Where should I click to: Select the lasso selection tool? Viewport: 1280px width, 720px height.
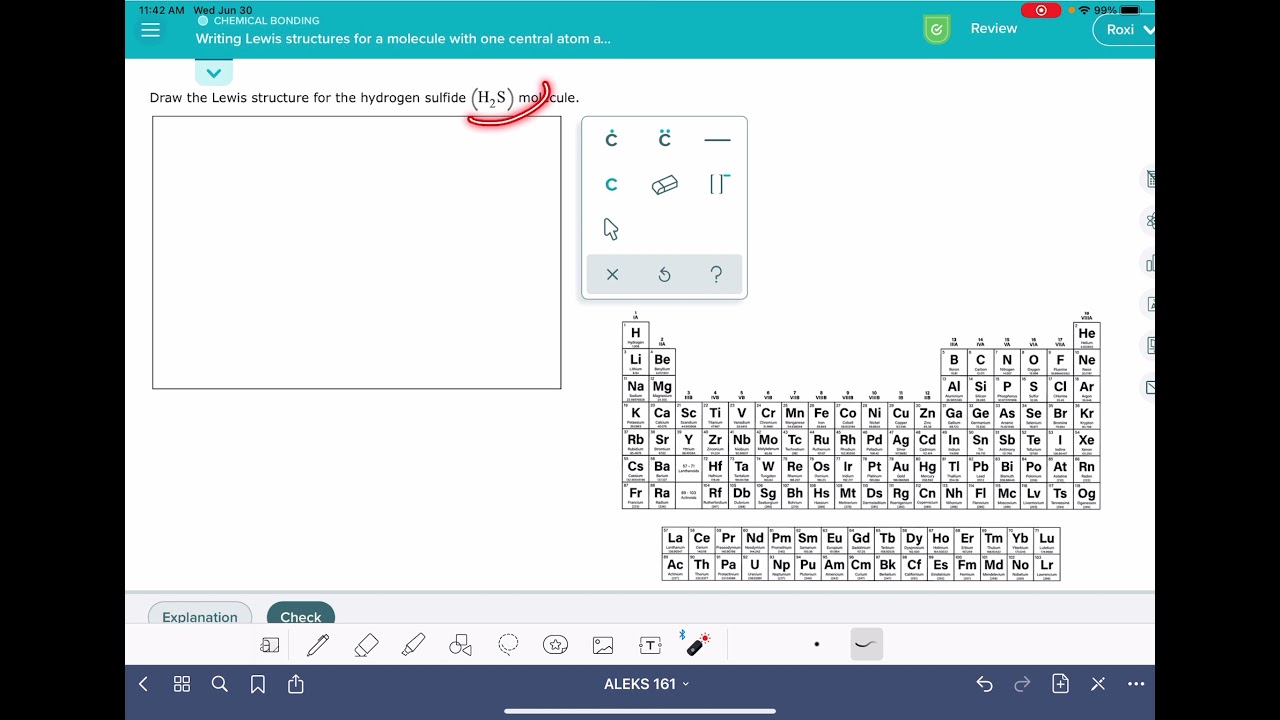click(x=508, y=645)
